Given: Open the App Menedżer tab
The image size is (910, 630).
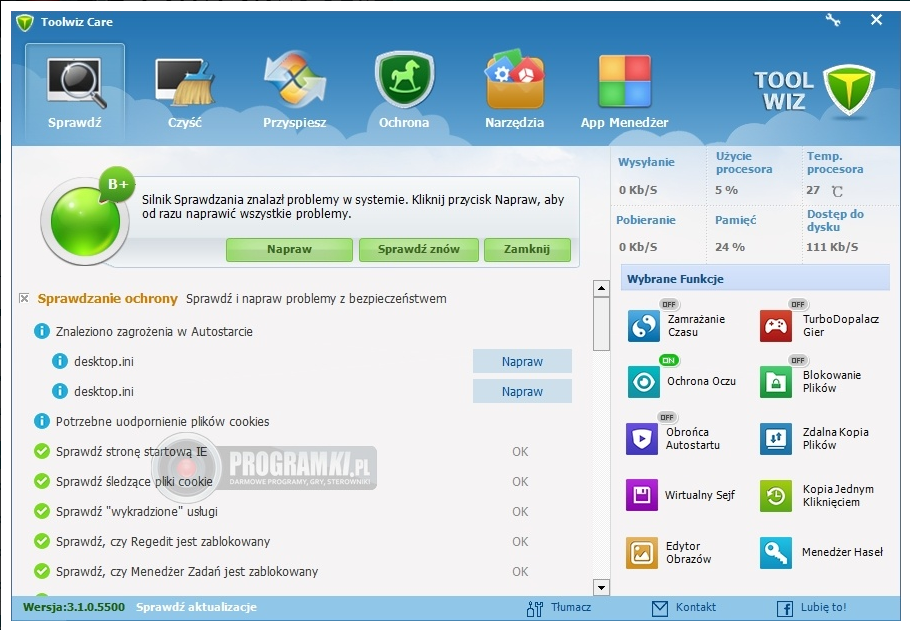Looking at the screenshot, I should pyautogui.click(x=624, y=92).
